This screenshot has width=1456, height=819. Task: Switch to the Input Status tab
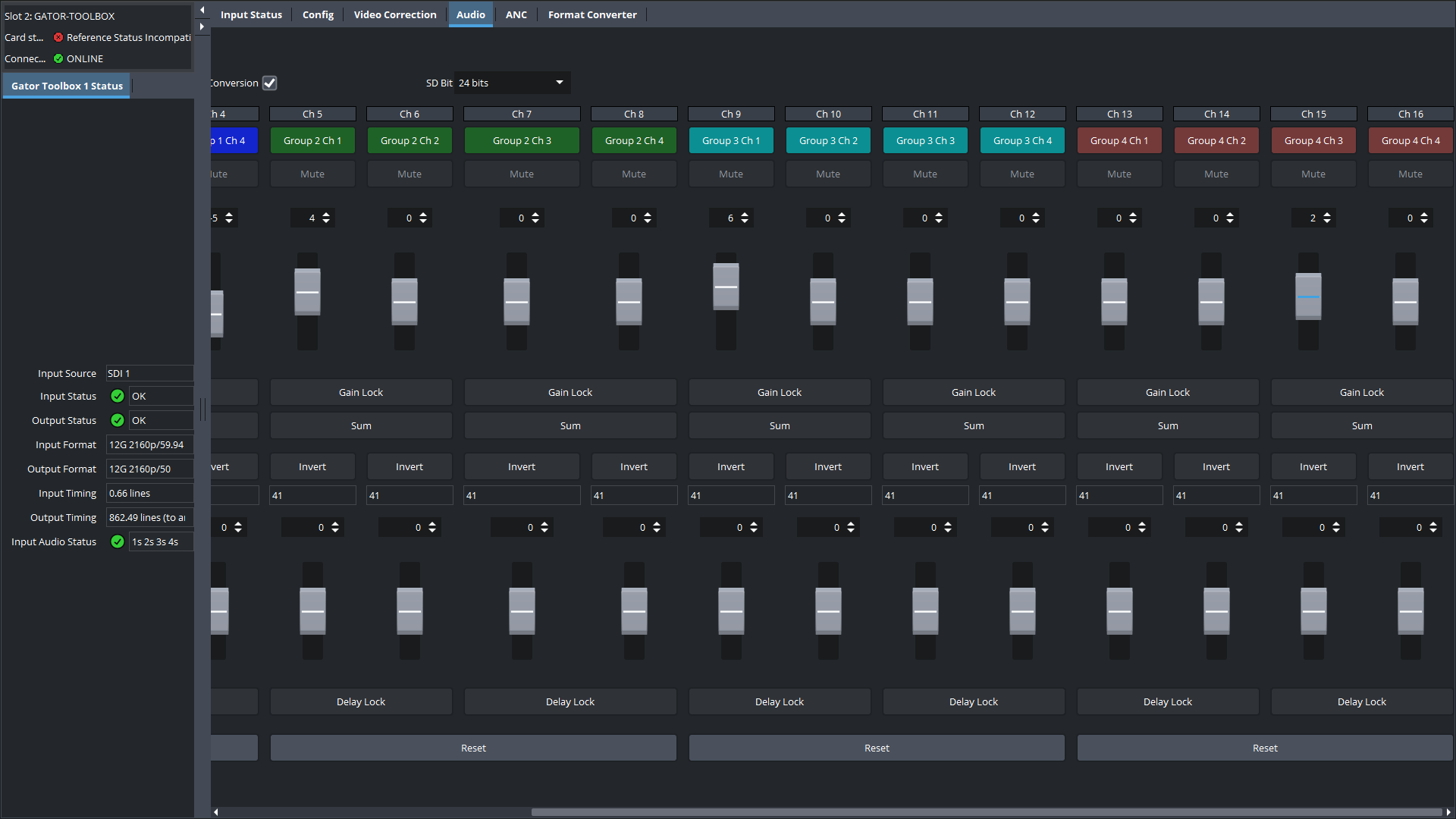click(251, 14)
